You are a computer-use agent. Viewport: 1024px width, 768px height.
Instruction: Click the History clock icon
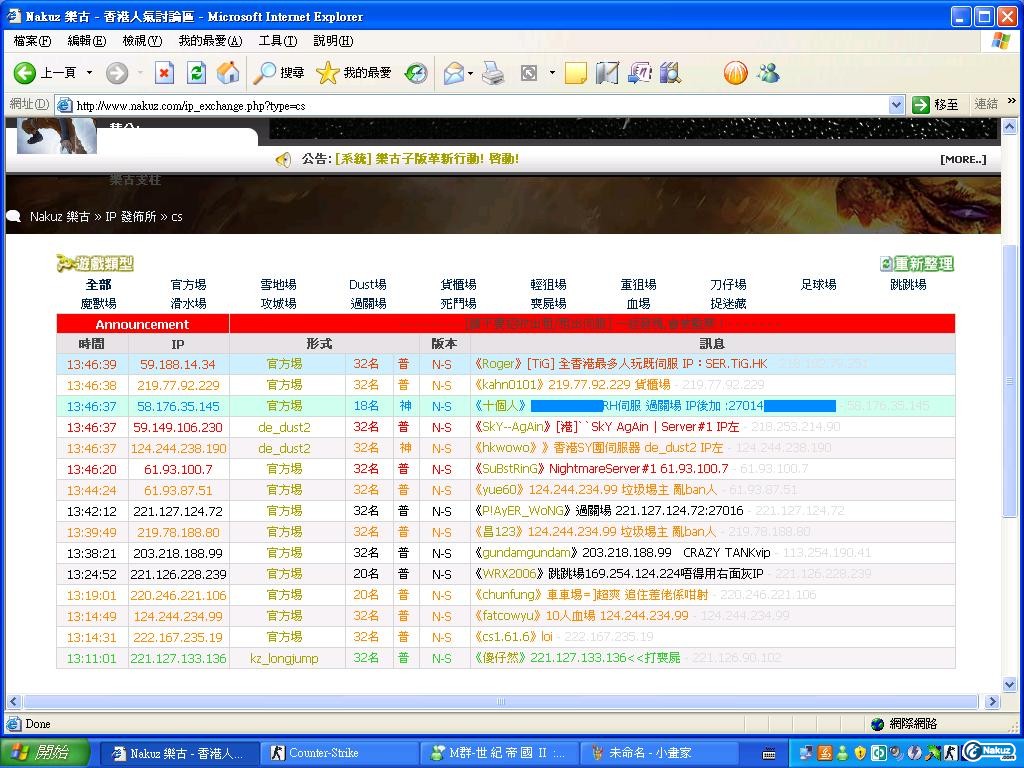(x=416, y=73)
